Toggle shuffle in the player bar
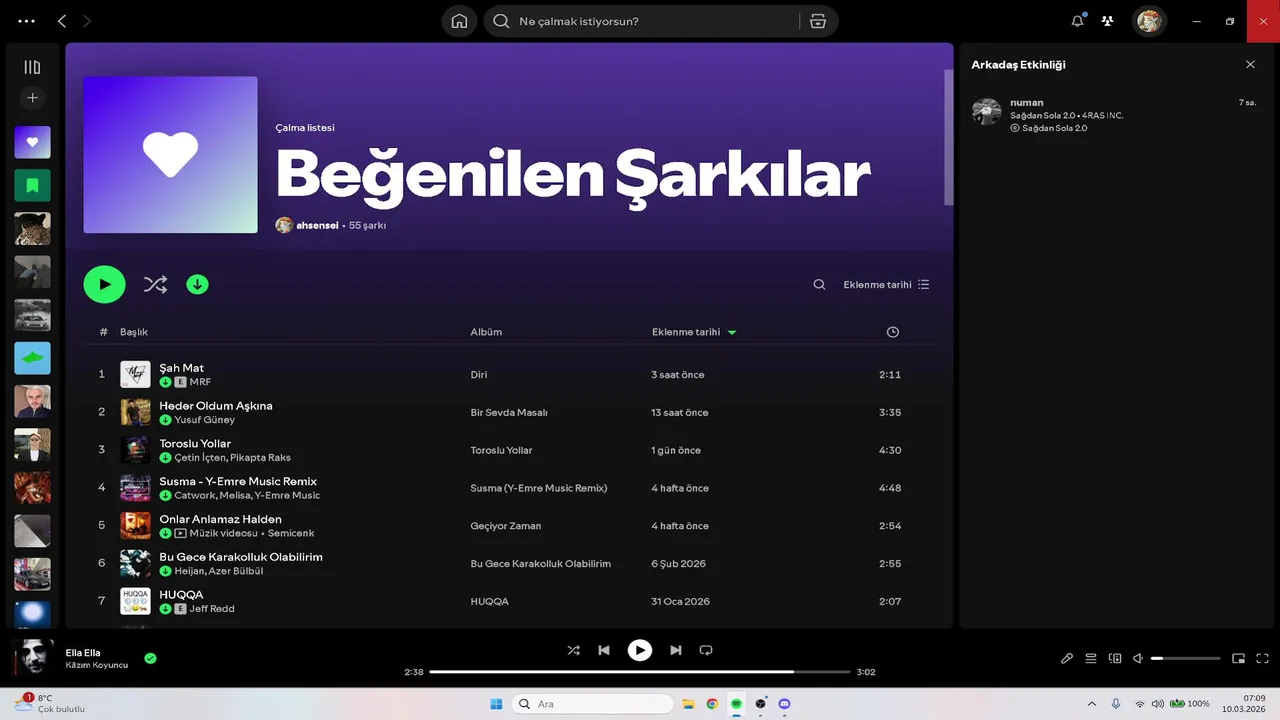Image resolution: width=1280 pixels, height=720 pixels. pyautogui.click(x=573, y=650)
